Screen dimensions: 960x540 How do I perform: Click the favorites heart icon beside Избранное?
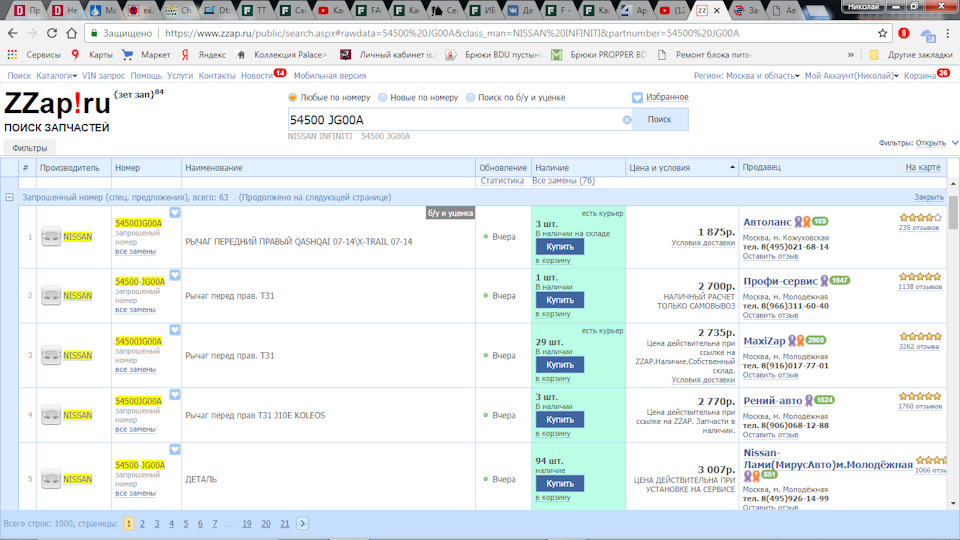[x=637, y=97]
